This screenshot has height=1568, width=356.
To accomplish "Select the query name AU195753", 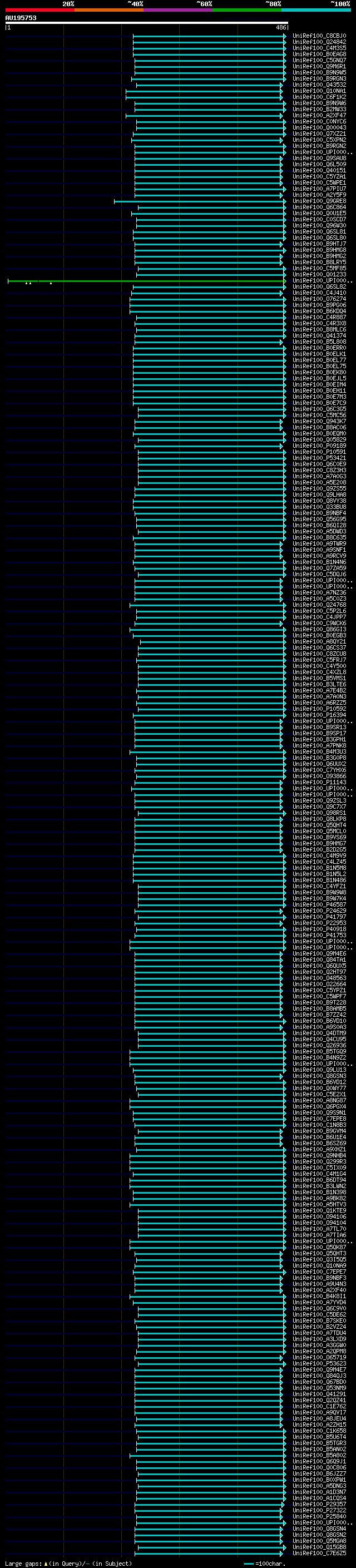I will point(21,18).
